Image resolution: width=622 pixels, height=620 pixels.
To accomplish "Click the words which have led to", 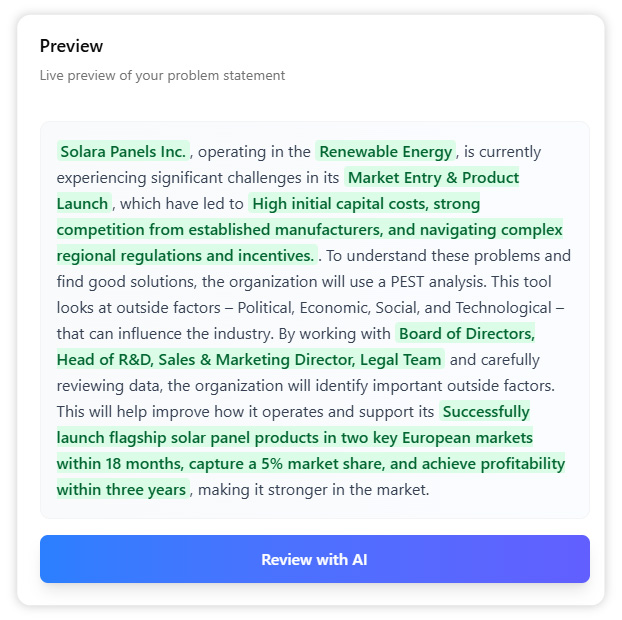I will [x=180, y=204].
